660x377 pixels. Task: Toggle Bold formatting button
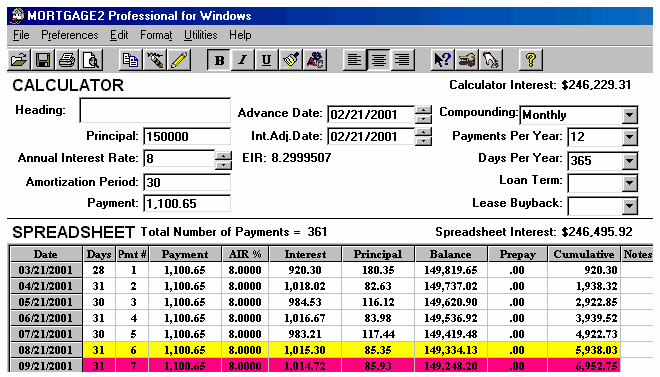click(218, 60)
